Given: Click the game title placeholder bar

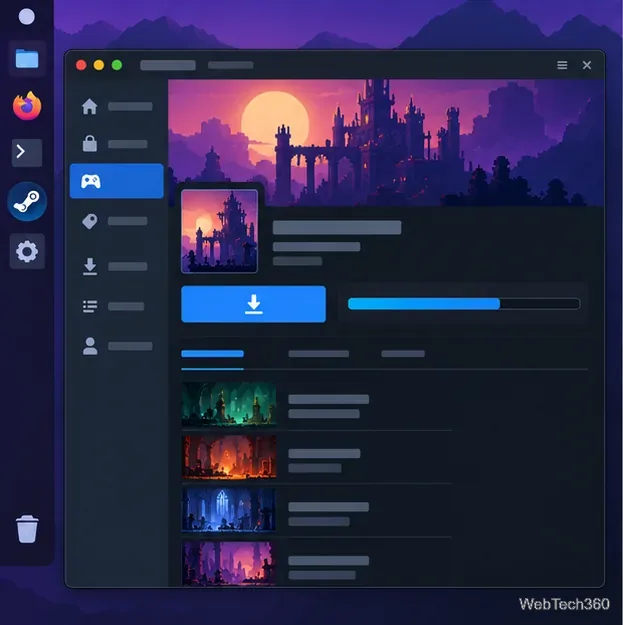Looking at the screenshot, I should coord(337,228).
